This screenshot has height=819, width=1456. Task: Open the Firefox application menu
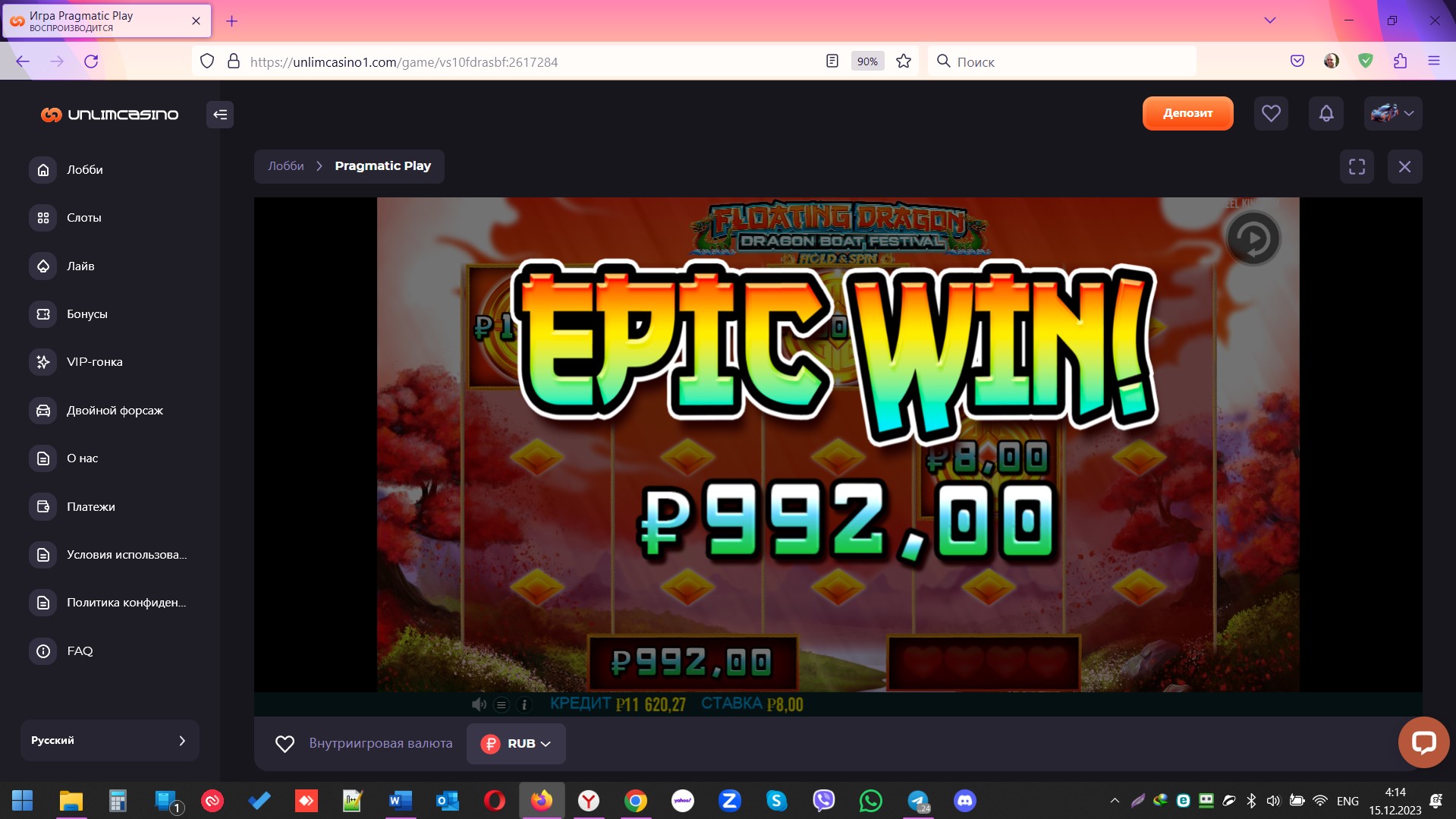[1433, 61]
